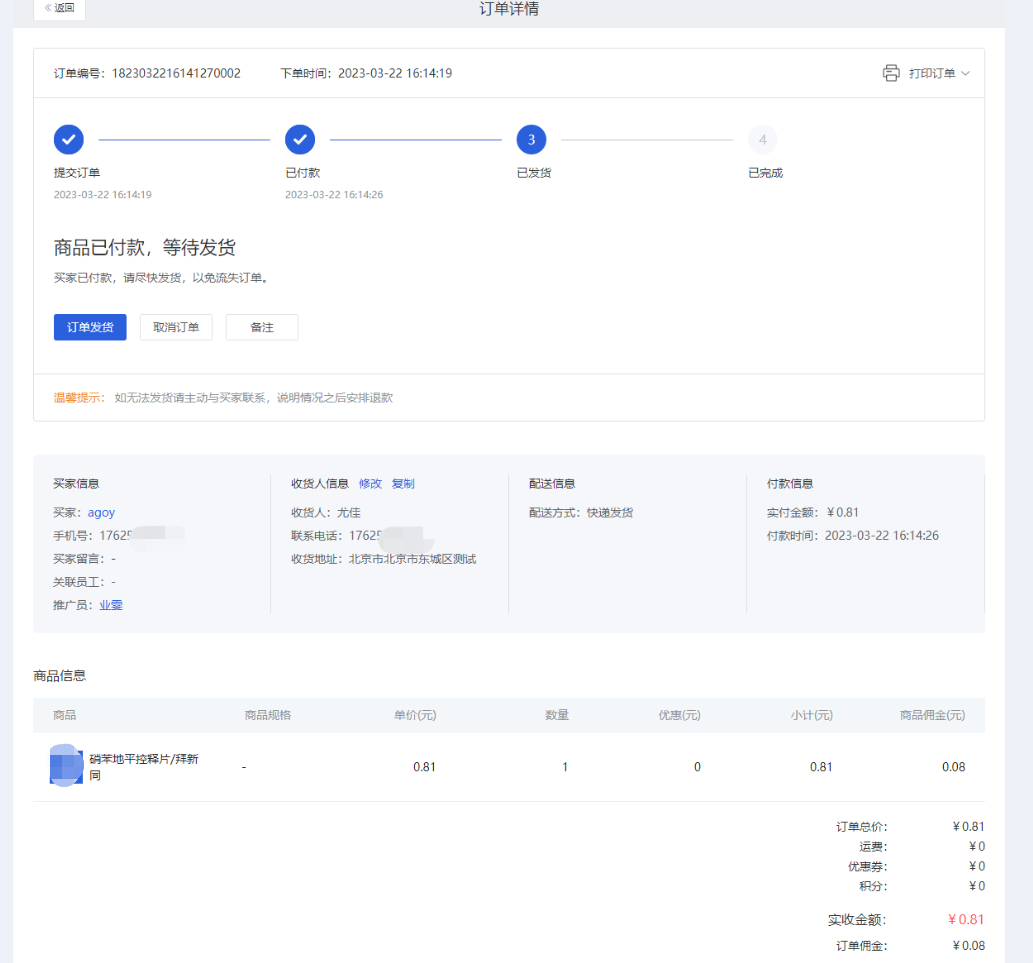Click the address 北京市北京市东城区测试
Viewport: 1033px width, 963px height.
point(412,559)
